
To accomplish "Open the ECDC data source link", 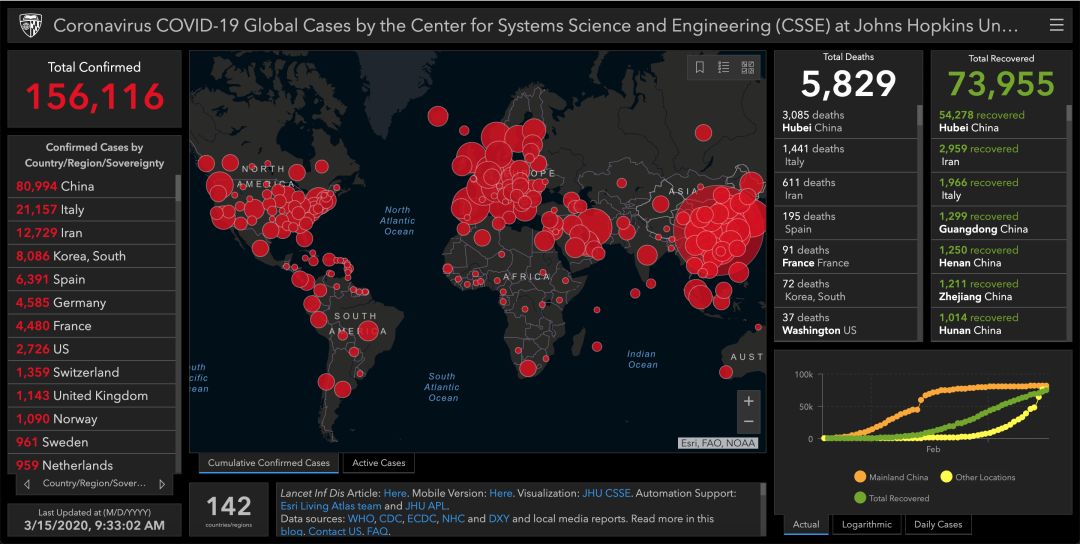I will (422, 519).
